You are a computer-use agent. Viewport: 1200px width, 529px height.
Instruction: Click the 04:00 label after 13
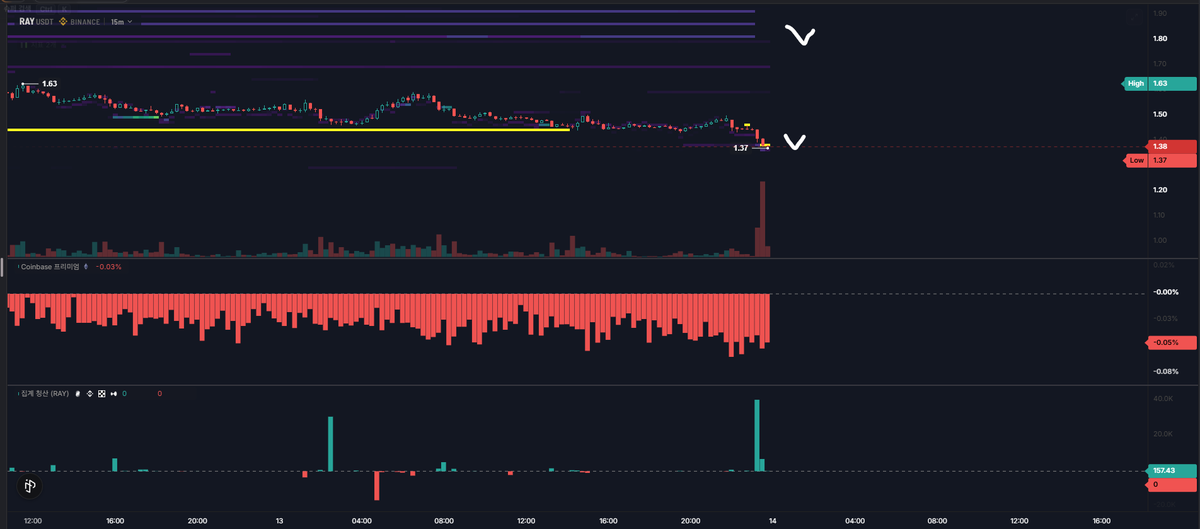point(362,520)
